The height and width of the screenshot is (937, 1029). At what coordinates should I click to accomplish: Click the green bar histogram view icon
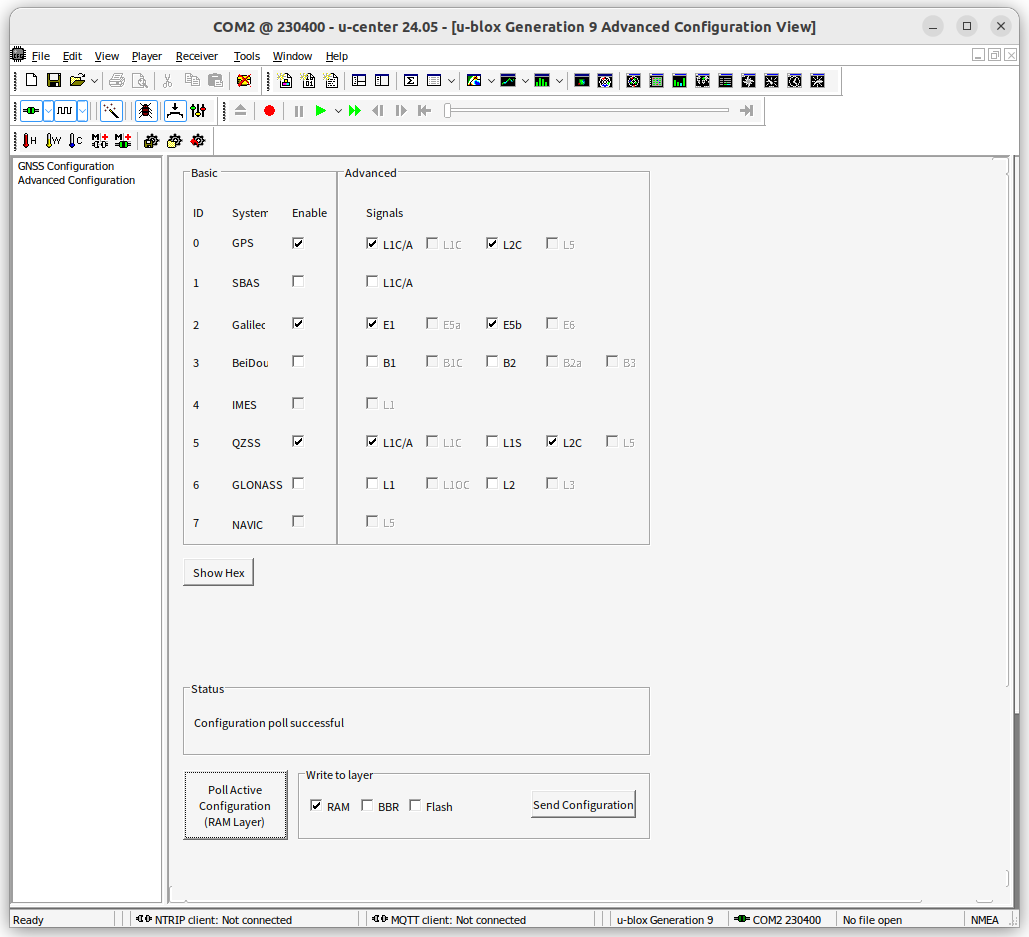point(541,81)
